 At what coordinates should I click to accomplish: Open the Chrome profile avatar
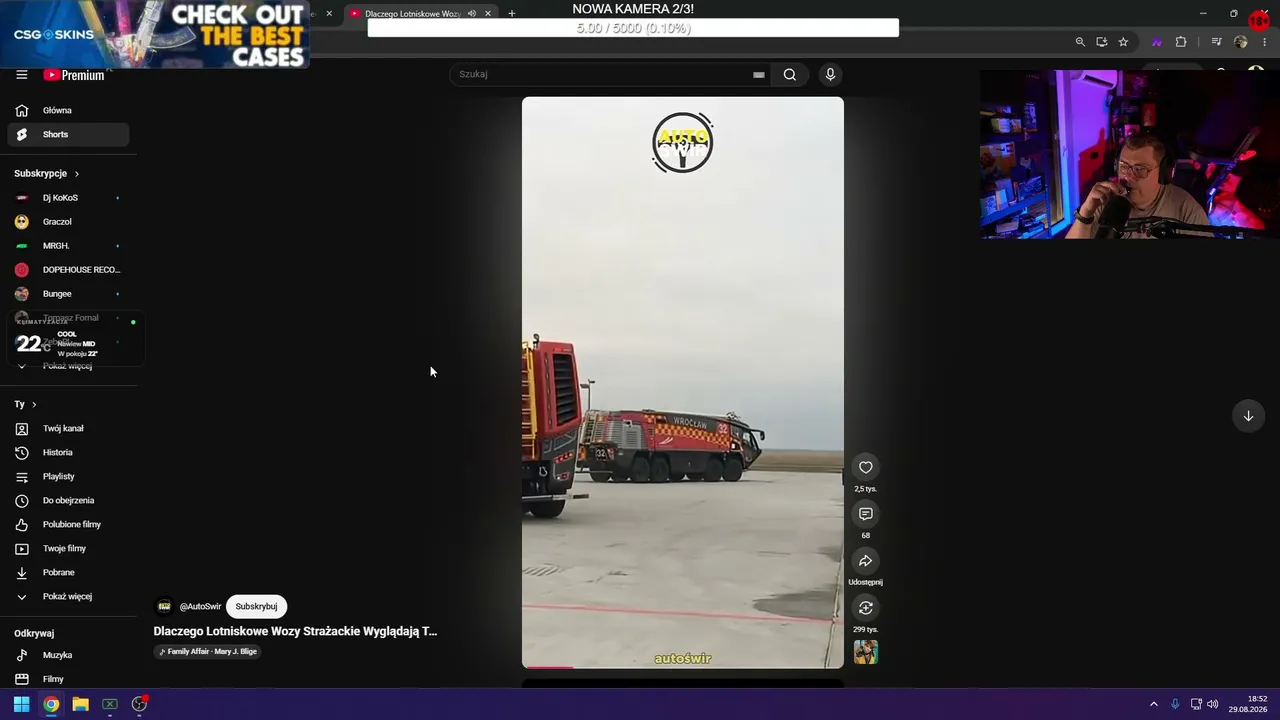point(1241,42)
